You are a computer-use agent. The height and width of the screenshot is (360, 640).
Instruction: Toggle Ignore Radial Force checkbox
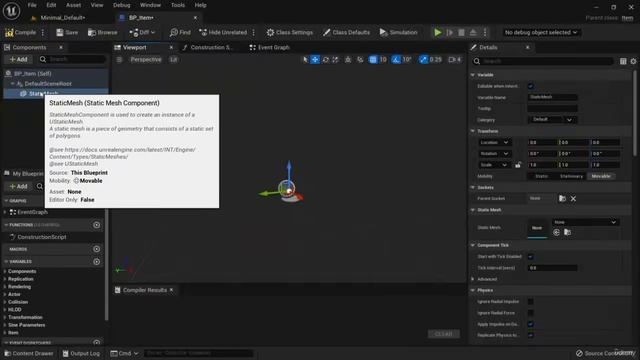click(531, 313)
